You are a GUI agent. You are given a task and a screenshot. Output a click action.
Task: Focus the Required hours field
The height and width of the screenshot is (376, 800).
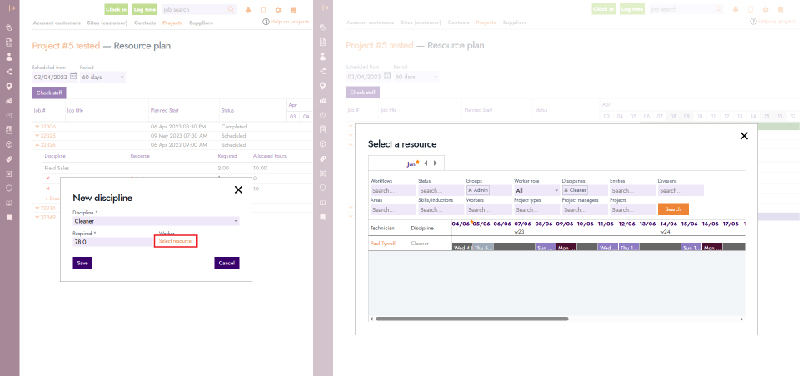click(x=112, y=242)
